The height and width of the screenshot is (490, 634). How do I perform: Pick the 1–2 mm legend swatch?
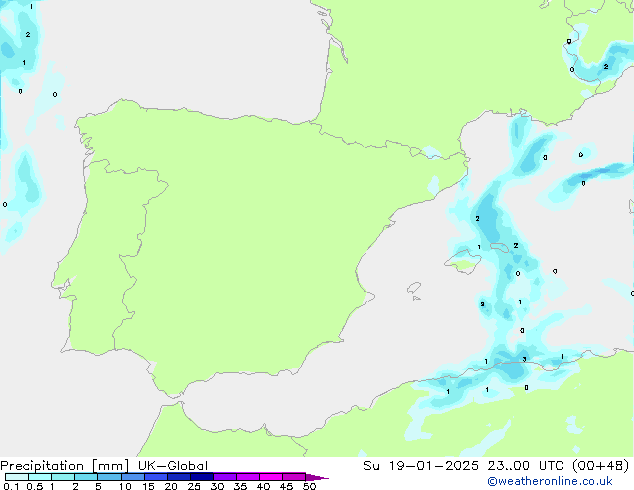[63, 477]
